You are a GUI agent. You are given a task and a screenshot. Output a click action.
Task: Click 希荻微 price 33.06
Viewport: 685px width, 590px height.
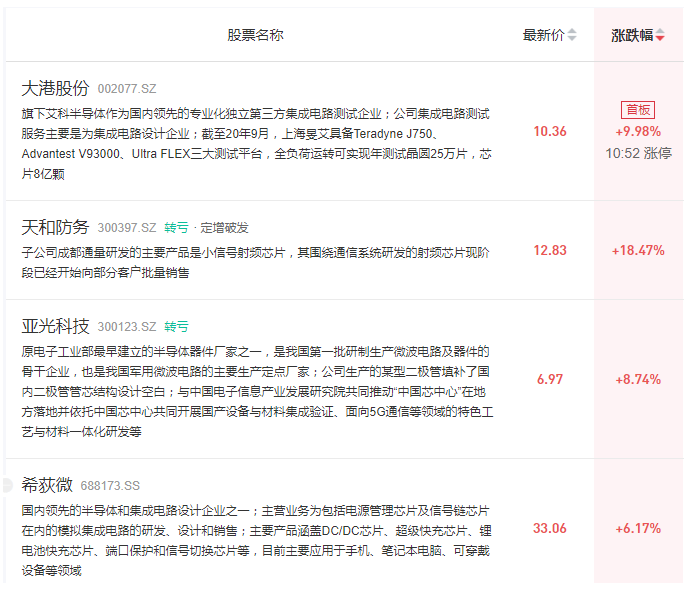(x=550, y=528)
